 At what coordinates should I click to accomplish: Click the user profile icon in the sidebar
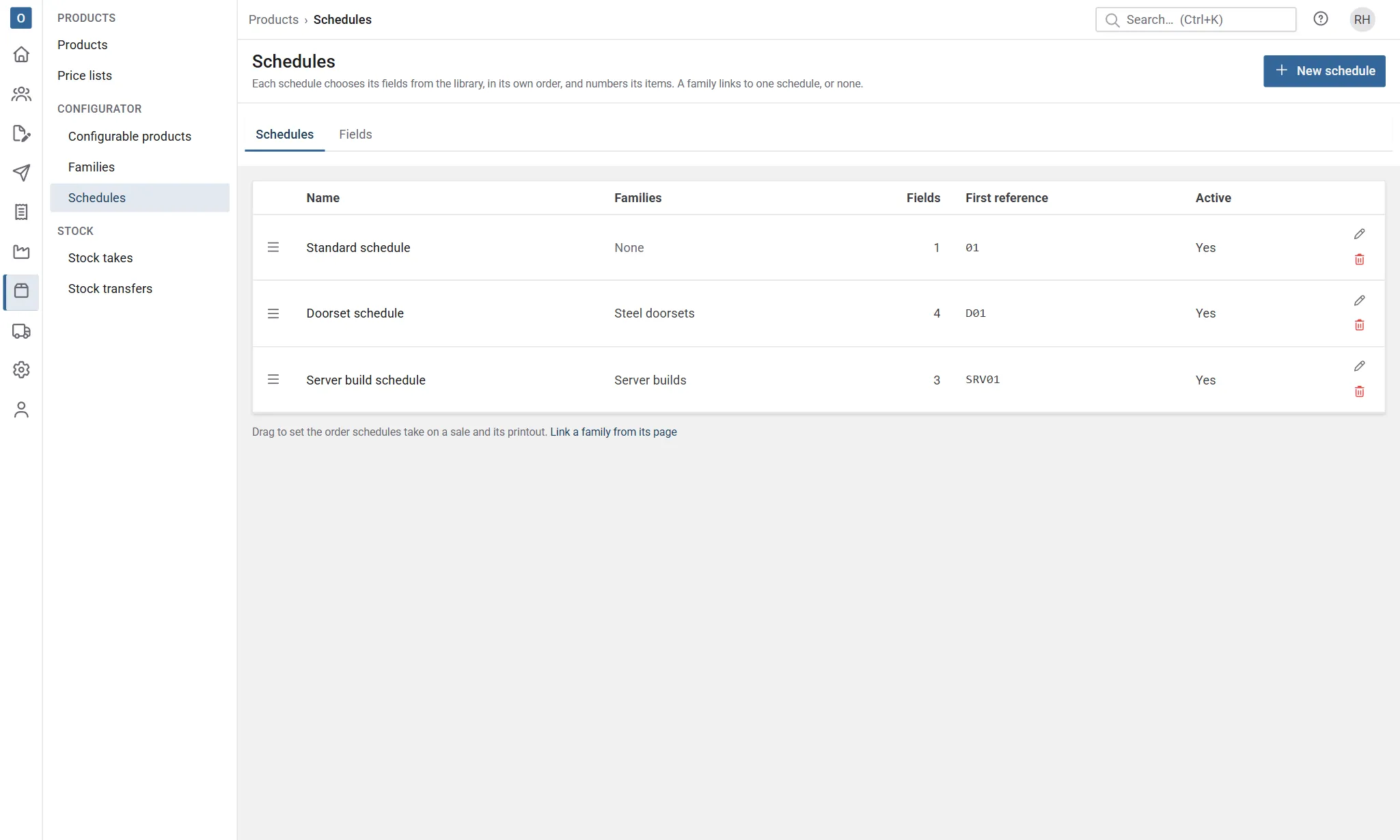21,409
